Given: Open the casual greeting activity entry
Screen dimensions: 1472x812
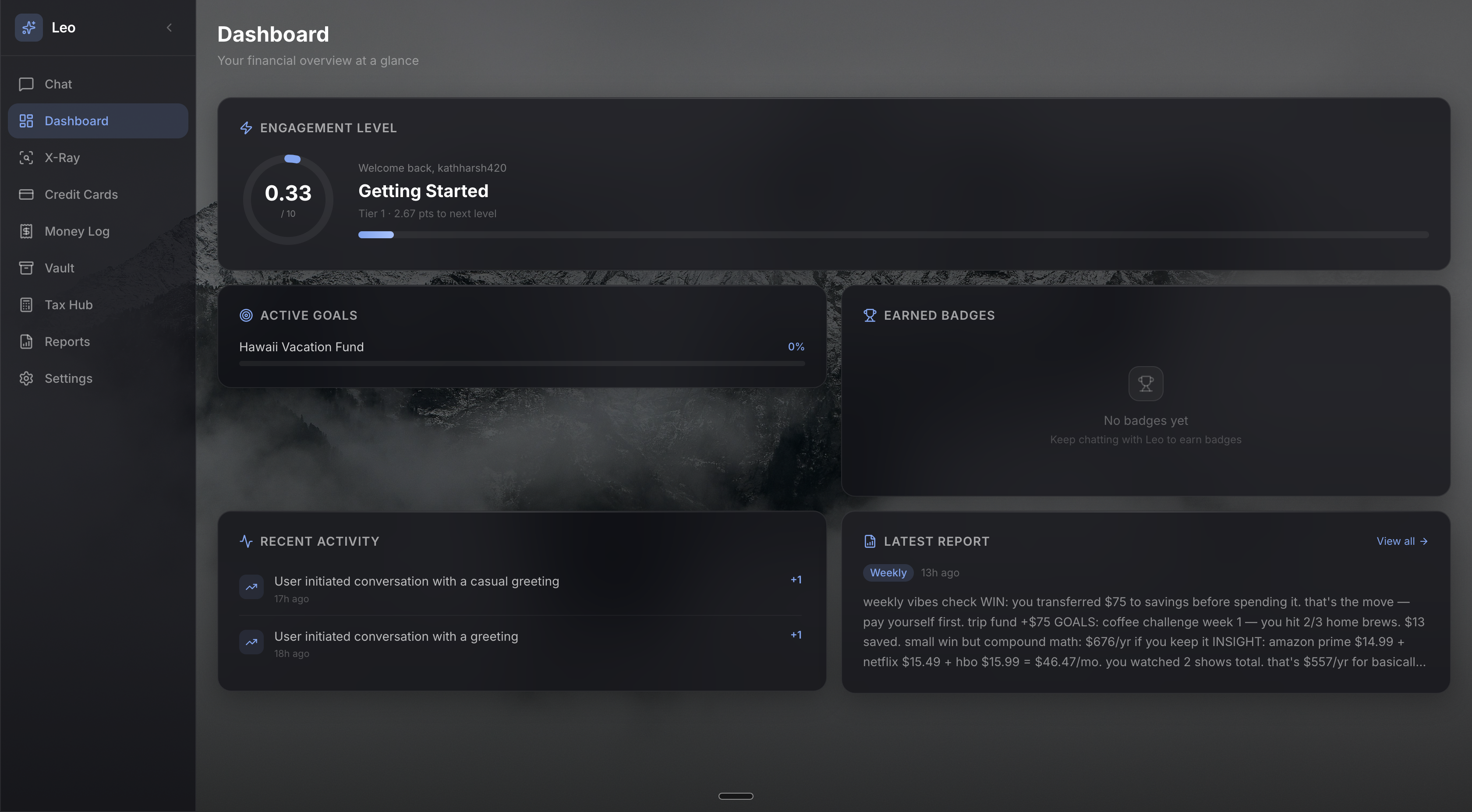Looking at the screenshot, I should click(x=416, y=581).
